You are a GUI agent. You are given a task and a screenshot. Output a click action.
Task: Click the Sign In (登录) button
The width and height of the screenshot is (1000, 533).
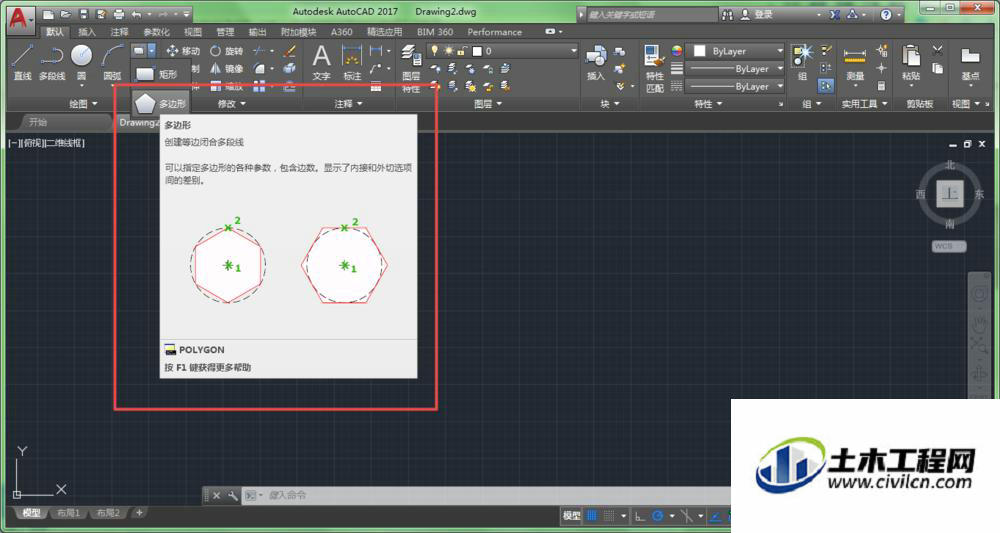click(x=758, y=14)
